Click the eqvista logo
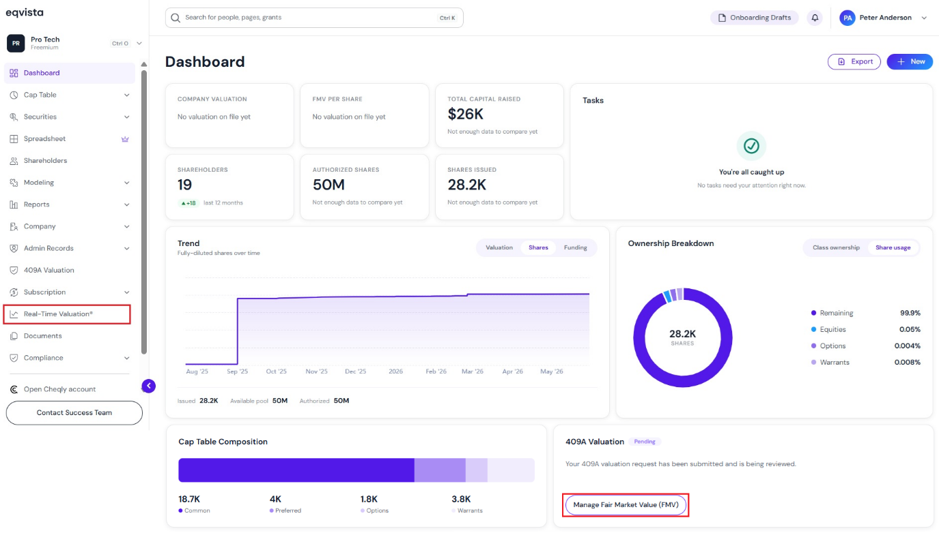This screenshot has width=939, height=533. click(25, 13)
